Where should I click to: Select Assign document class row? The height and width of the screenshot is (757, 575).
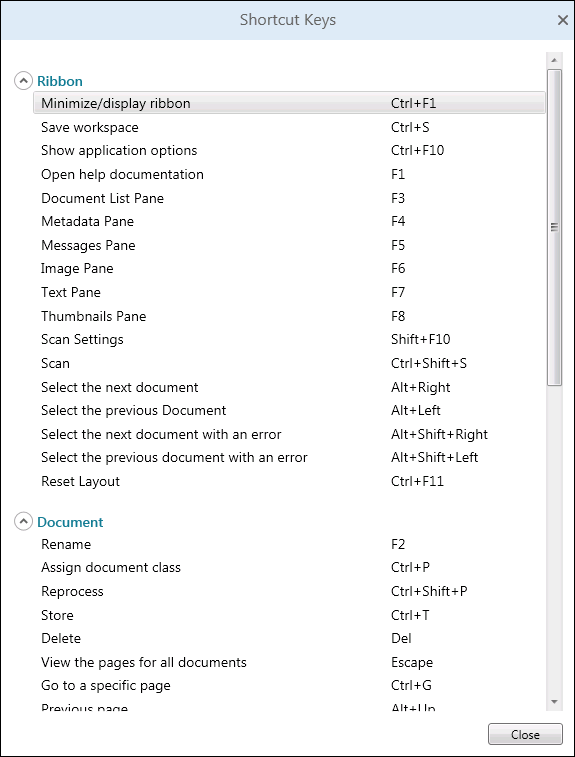pos(289,567)
